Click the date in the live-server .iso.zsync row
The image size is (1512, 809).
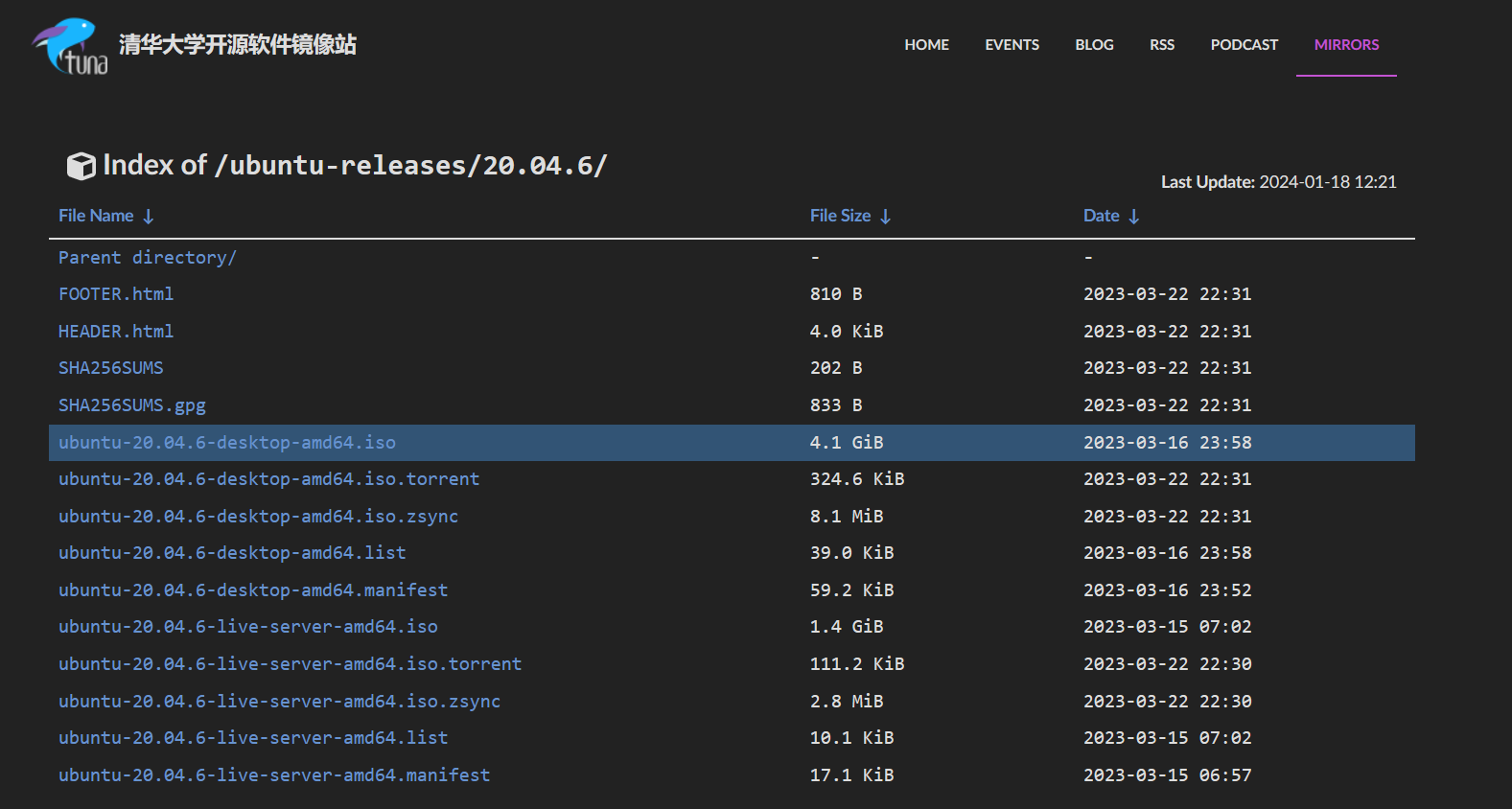tap(1167, 702)
